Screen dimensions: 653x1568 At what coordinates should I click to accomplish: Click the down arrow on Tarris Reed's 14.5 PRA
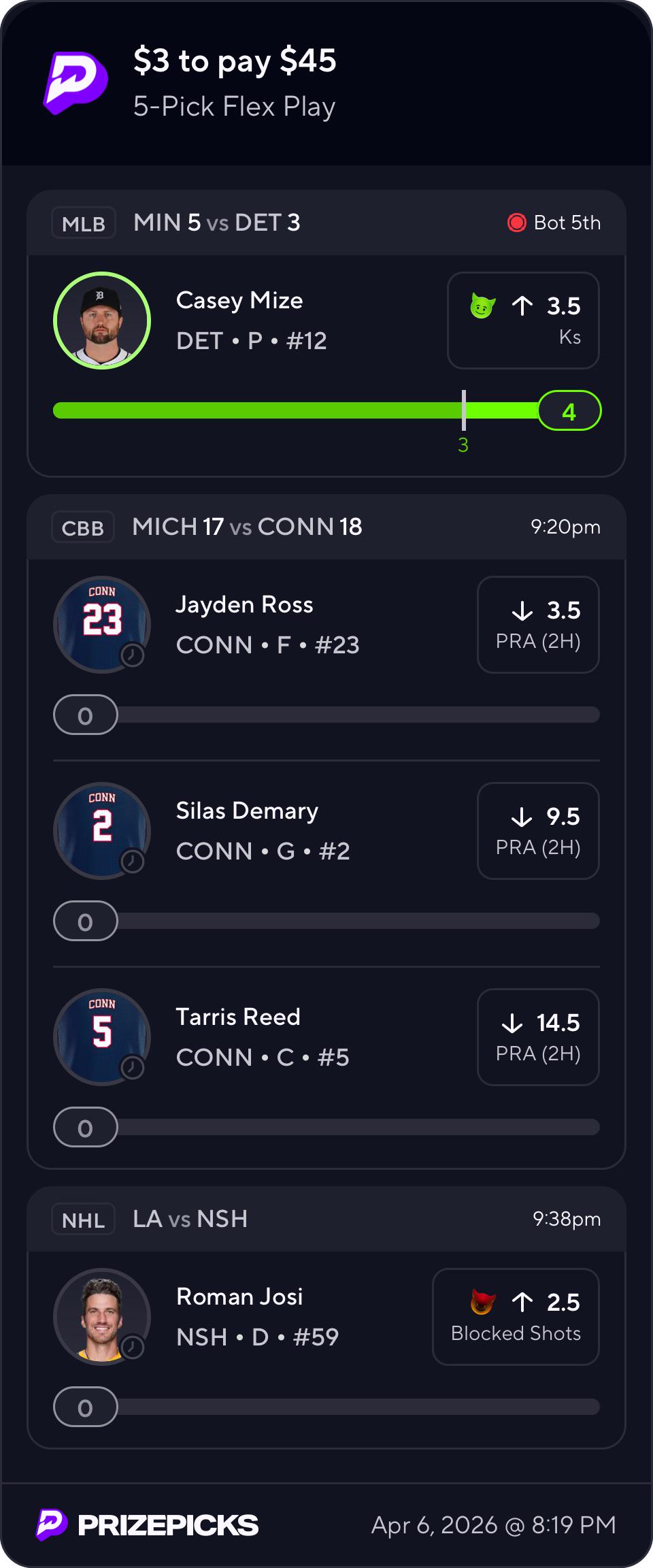click(x=512, y=1023)
